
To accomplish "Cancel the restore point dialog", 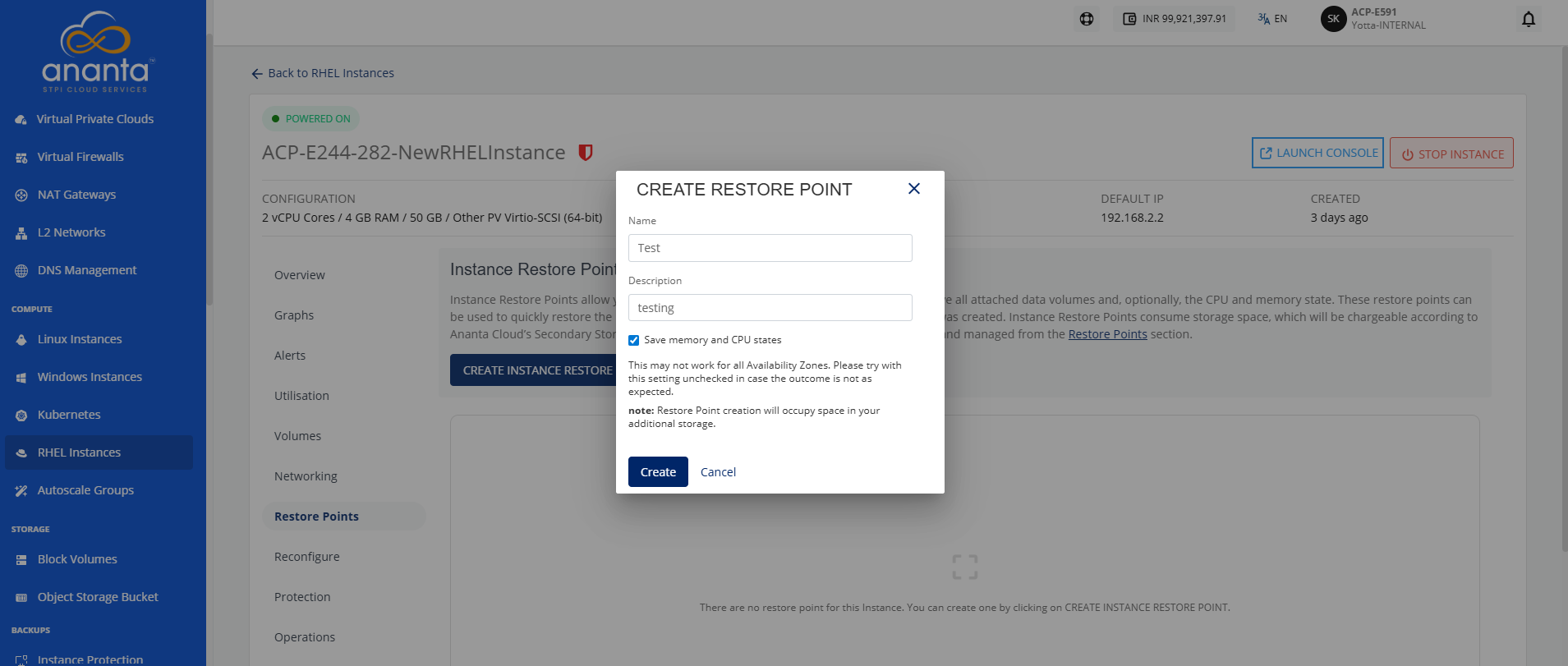I will coord(718,472).
